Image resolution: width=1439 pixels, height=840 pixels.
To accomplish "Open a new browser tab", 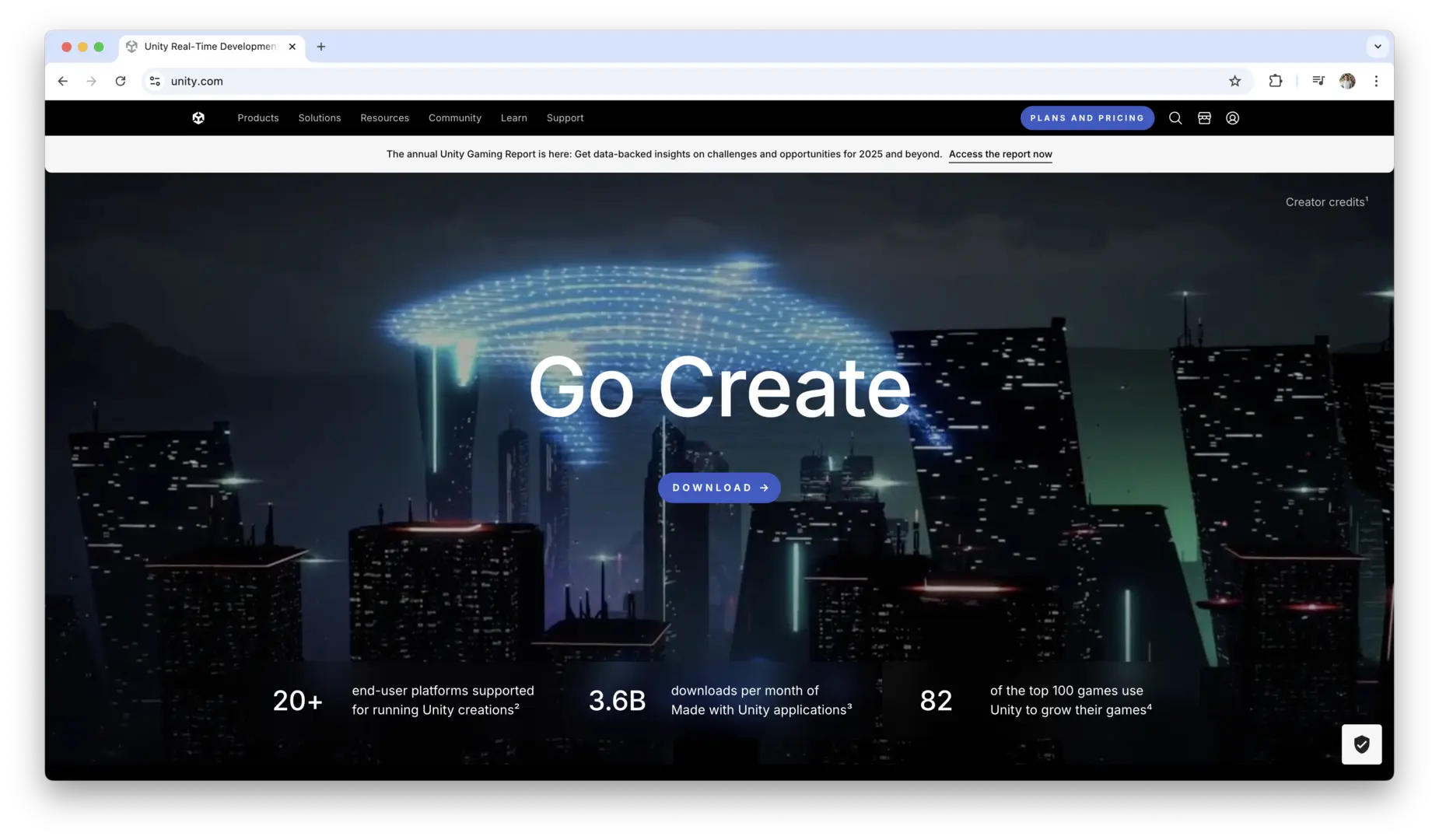I will pos(321,47).
